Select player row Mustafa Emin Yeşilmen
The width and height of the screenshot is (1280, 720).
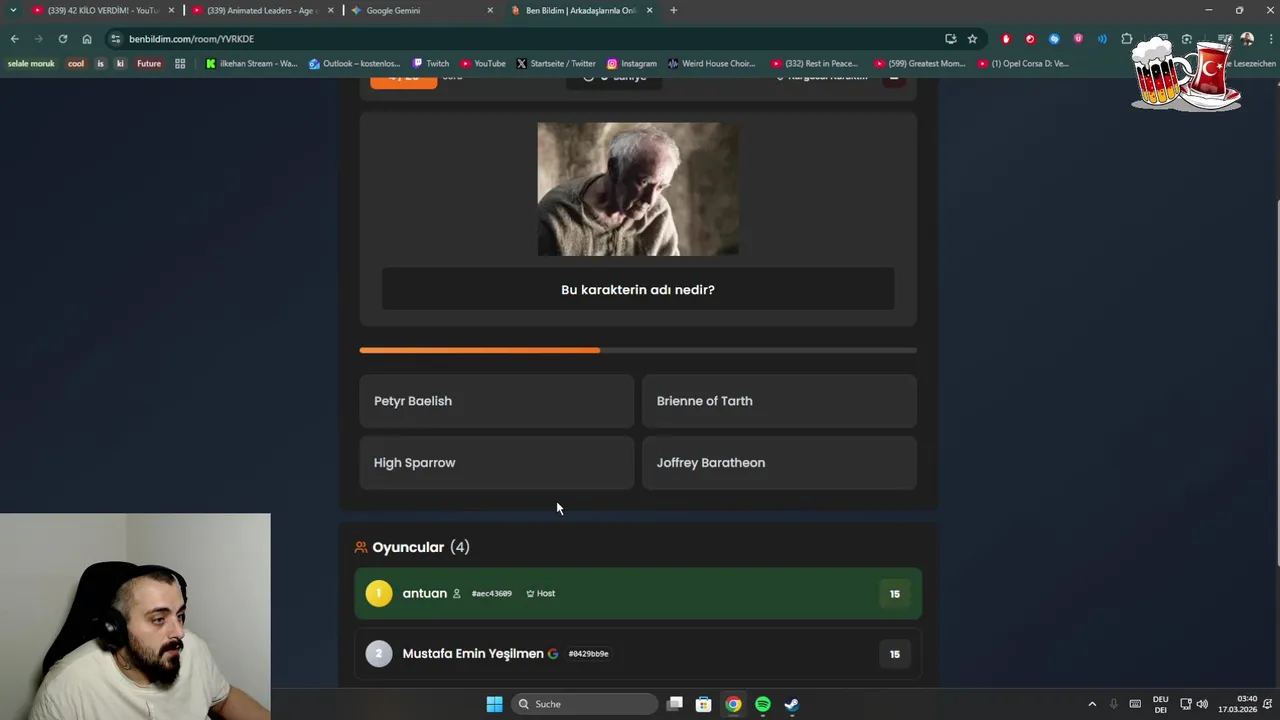click(638, 654)
